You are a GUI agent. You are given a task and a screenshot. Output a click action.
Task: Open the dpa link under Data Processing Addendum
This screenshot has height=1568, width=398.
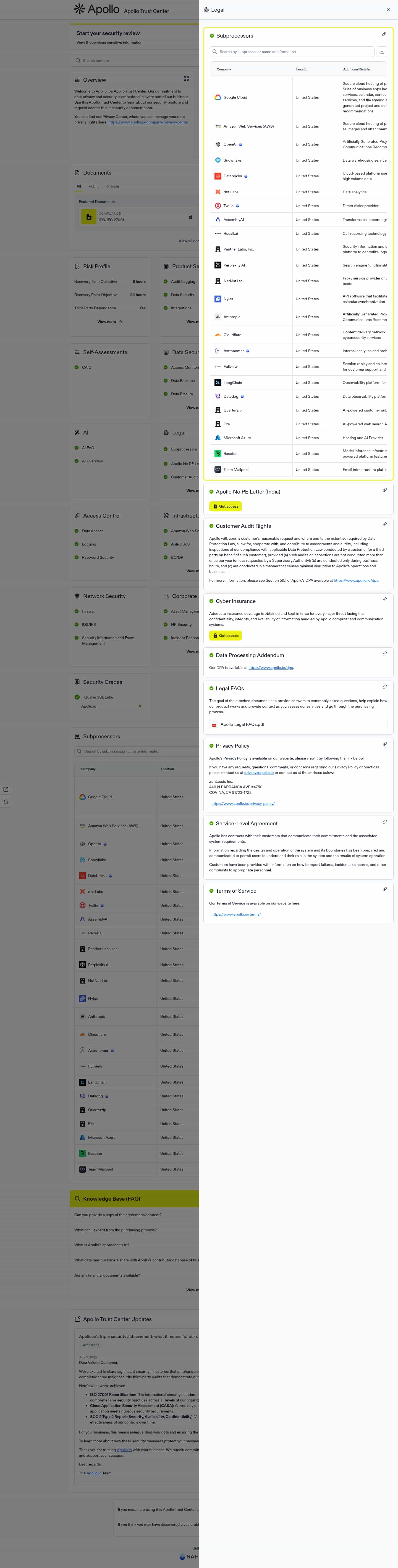click(271, 668)
